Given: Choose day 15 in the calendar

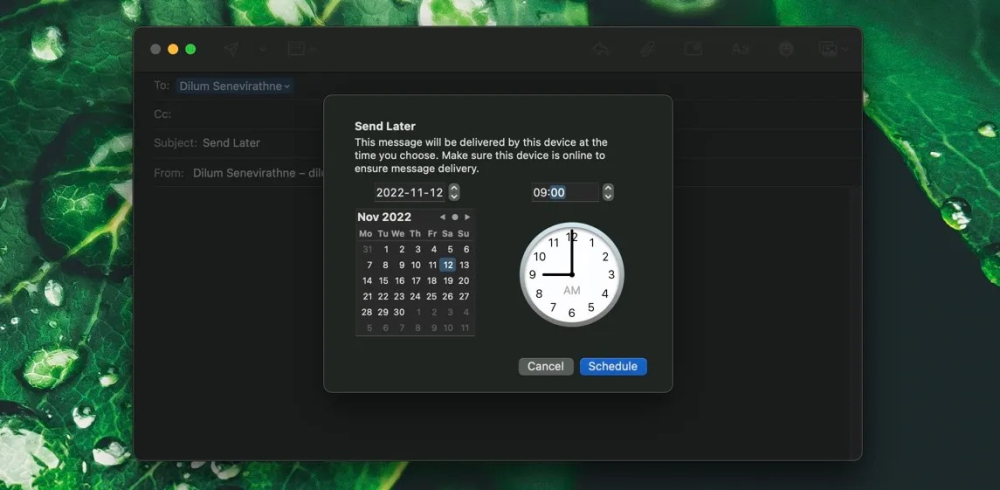Looking at the screenshot, I should (383, 281).
